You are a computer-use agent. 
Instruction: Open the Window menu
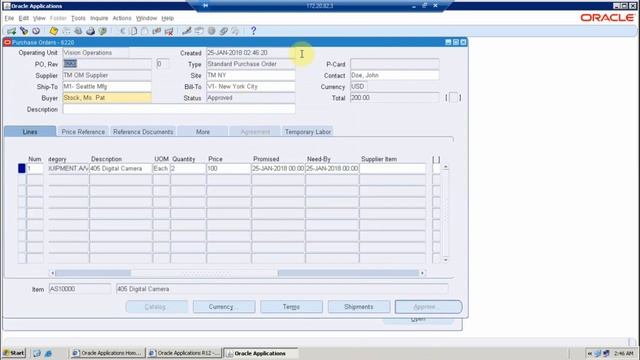[147, 18]
